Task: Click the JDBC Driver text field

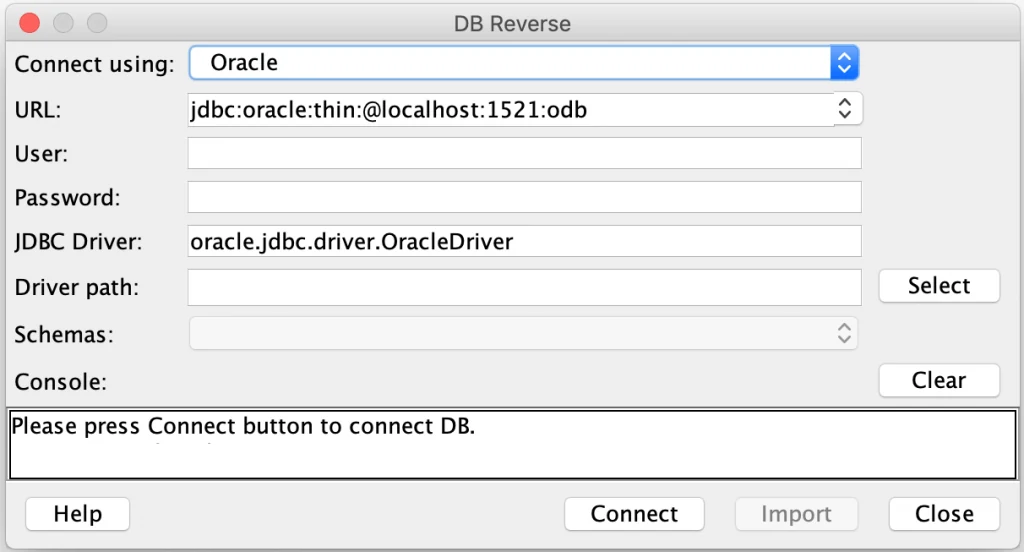Action: 524,241
